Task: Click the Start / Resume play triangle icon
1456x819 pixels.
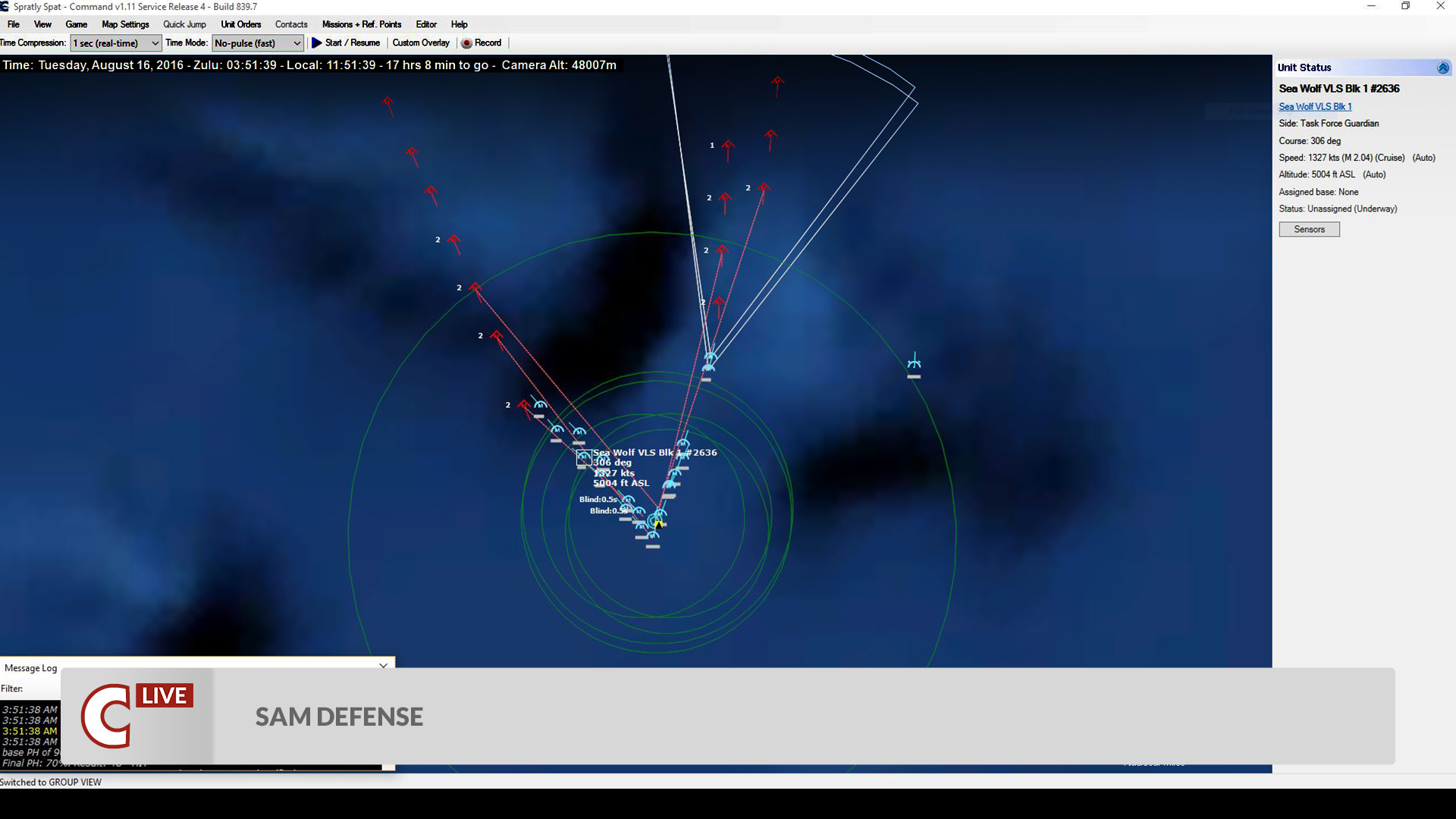Action: pyautogui.click(x=318, y=43)
